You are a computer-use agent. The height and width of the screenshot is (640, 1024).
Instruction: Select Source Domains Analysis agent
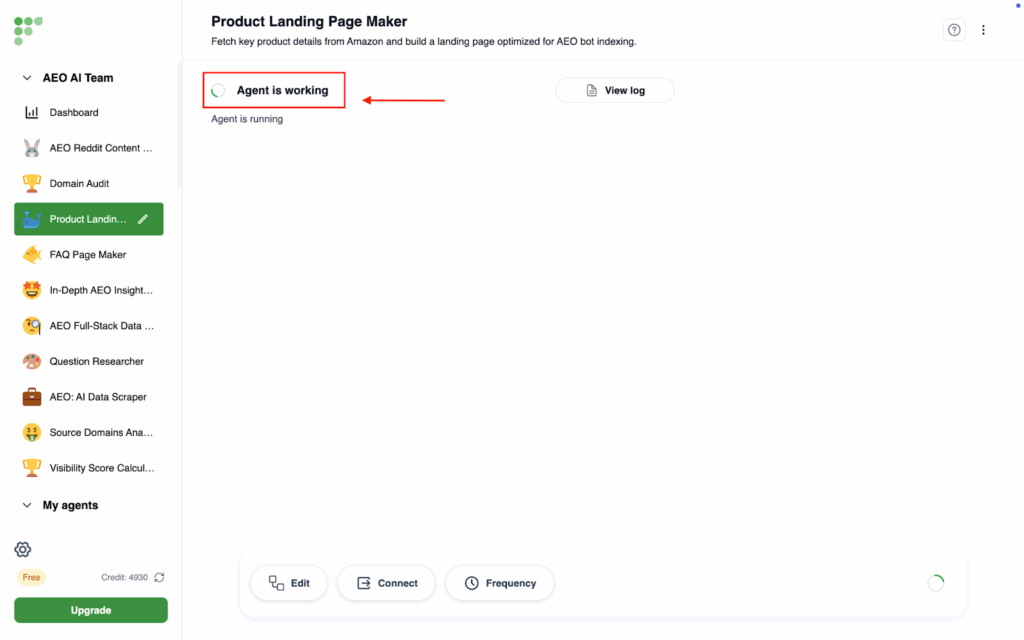point(101,432)
